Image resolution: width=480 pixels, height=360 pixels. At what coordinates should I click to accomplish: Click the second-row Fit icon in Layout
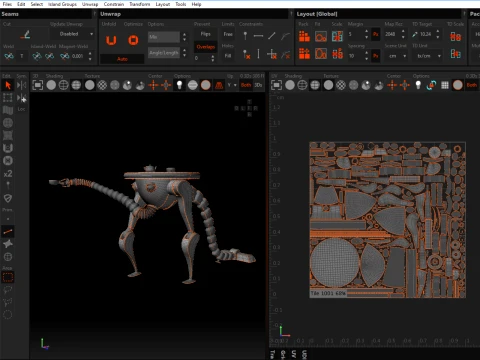click(321, 53)
